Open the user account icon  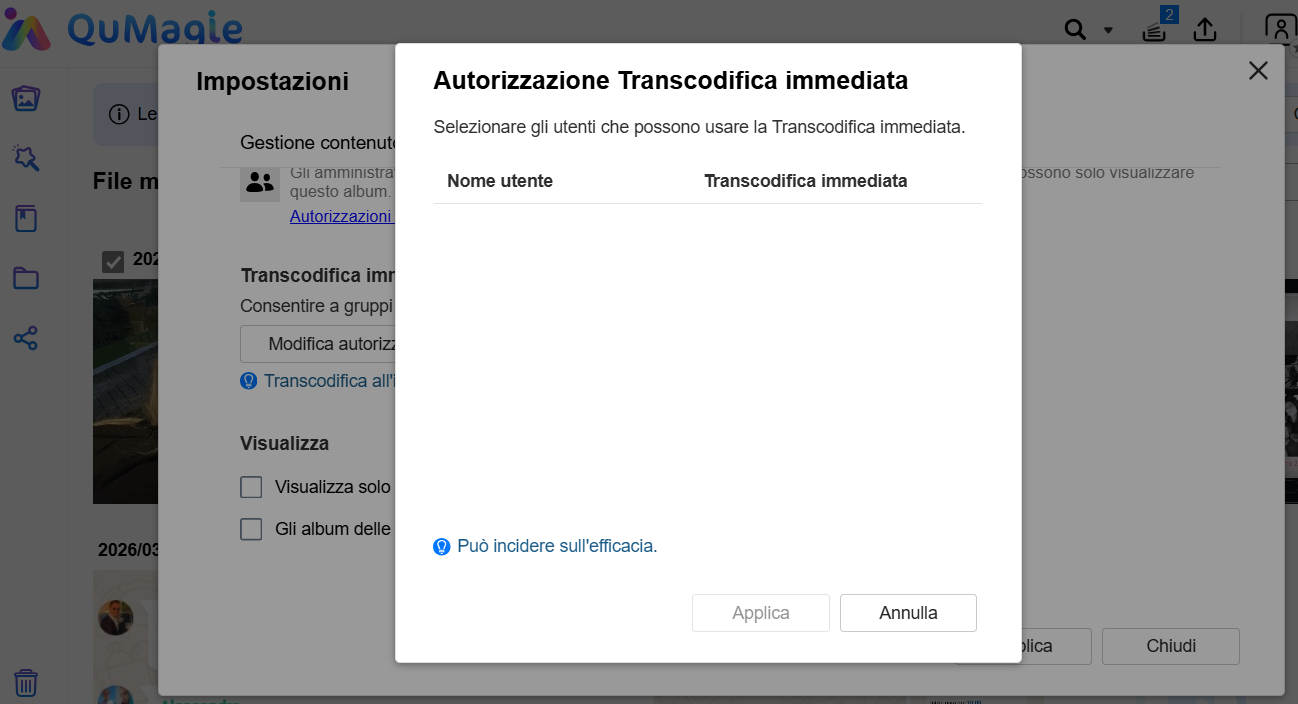point(1279,30)
